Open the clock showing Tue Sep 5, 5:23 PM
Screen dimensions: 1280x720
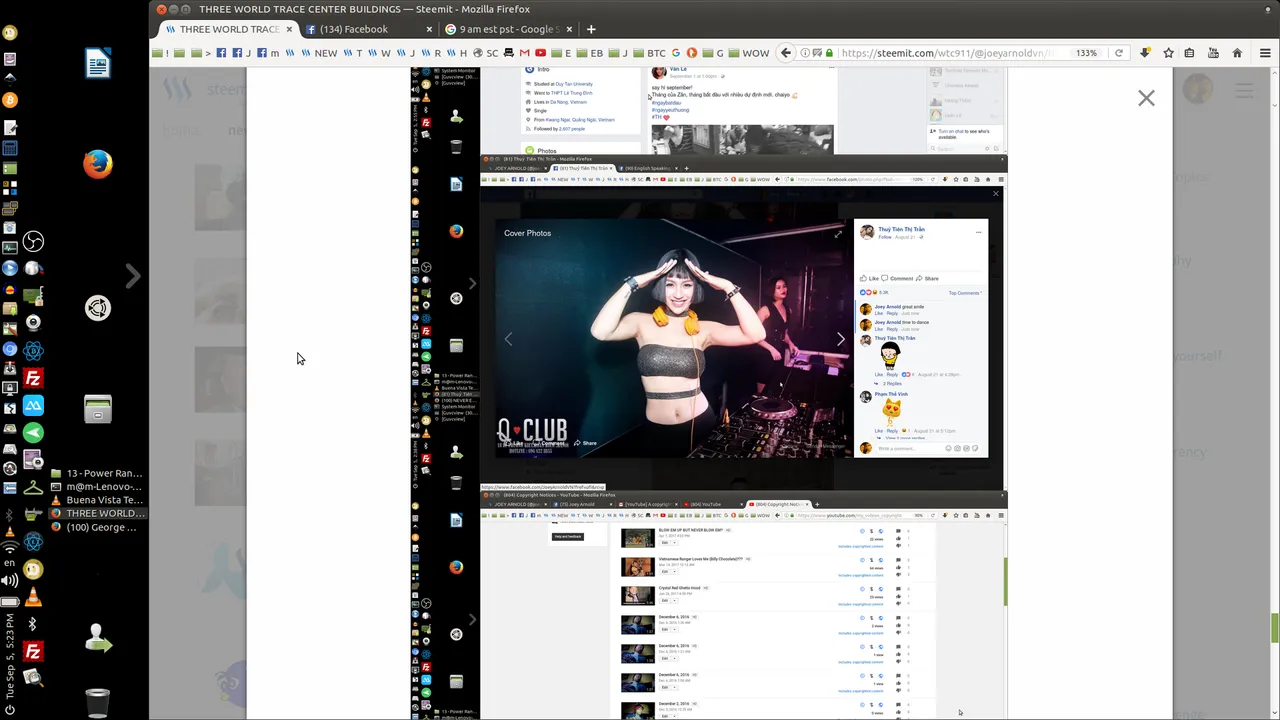(x=10, y=656)
